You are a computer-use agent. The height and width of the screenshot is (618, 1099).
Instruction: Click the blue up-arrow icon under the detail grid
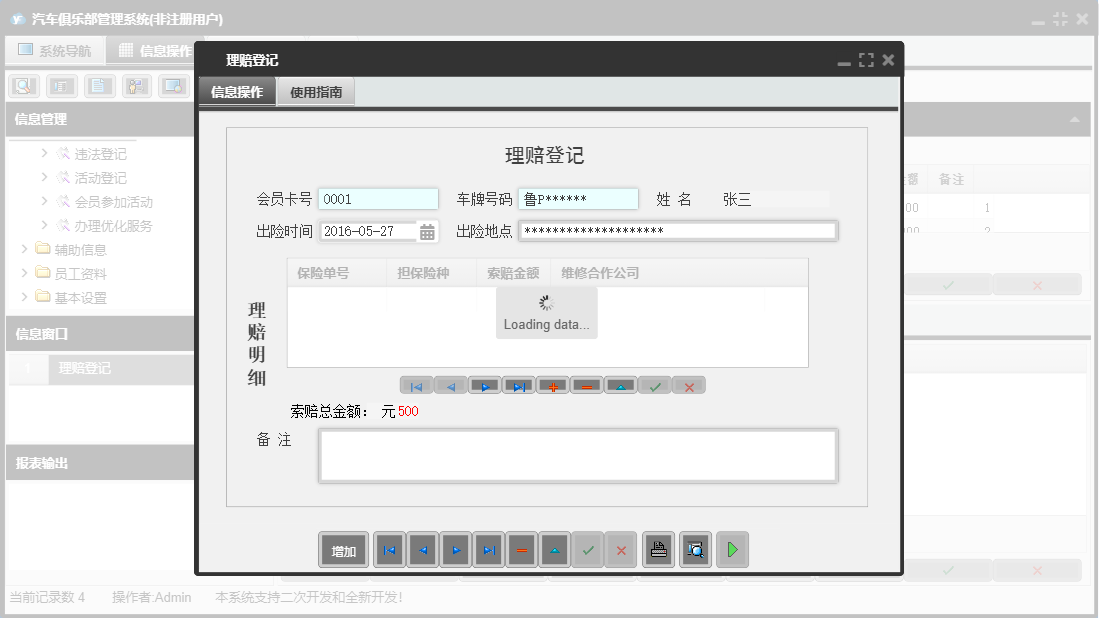(621, 385)
